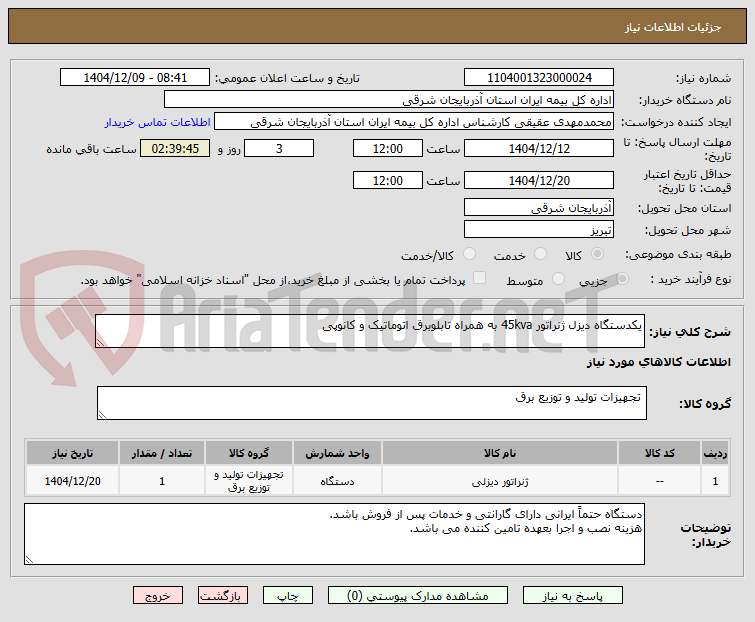Open the اطلاعات تماس خریدار link
The width and height of the screenshot is (755, 622).
[x=157, y=122]
